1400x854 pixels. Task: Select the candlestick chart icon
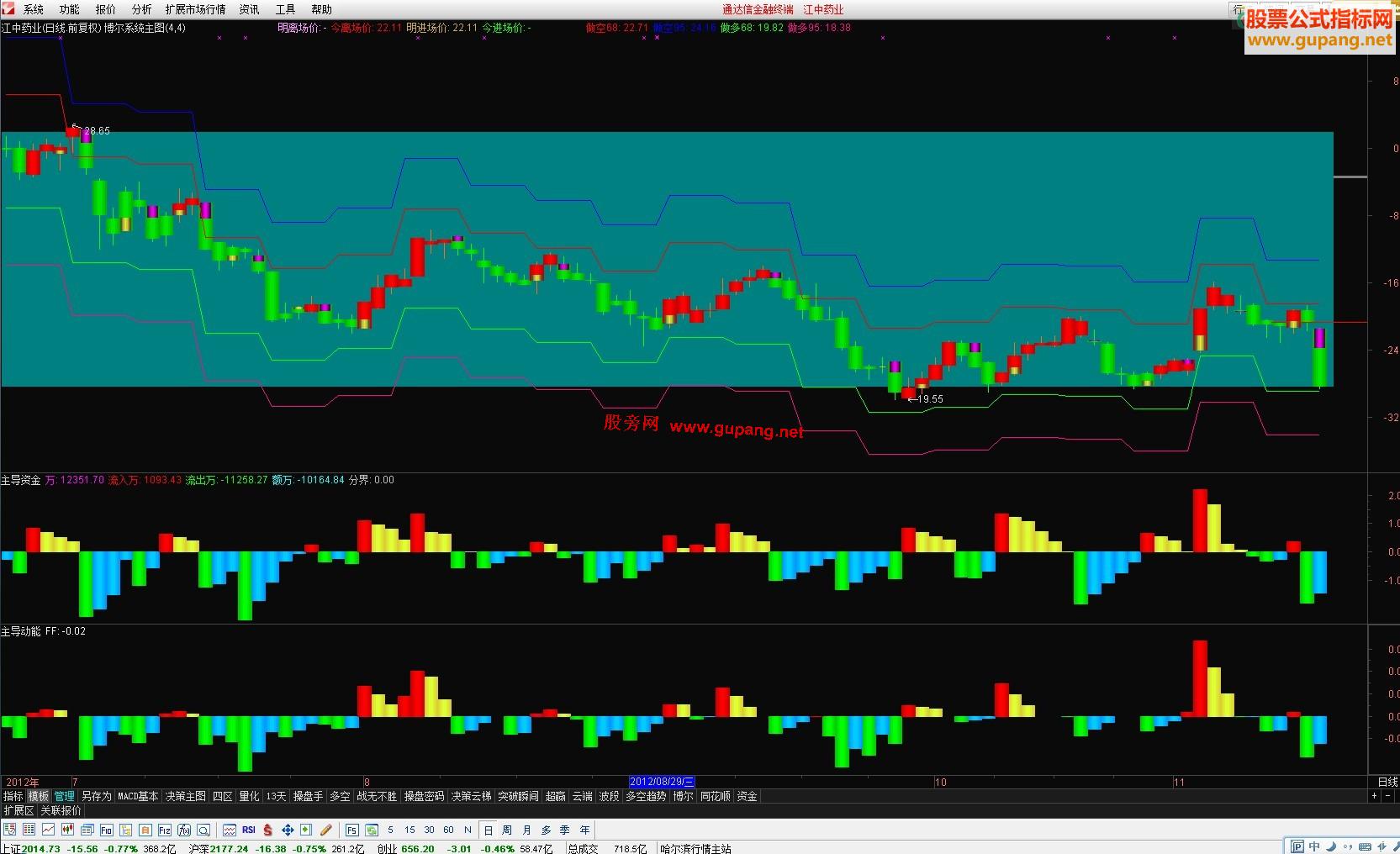tap(67, 830)
